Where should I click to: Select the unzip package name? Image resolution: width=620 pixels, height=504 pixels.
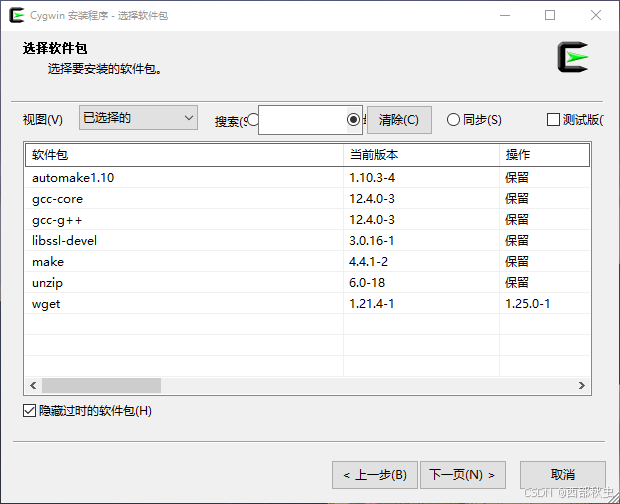click(47, 283)
